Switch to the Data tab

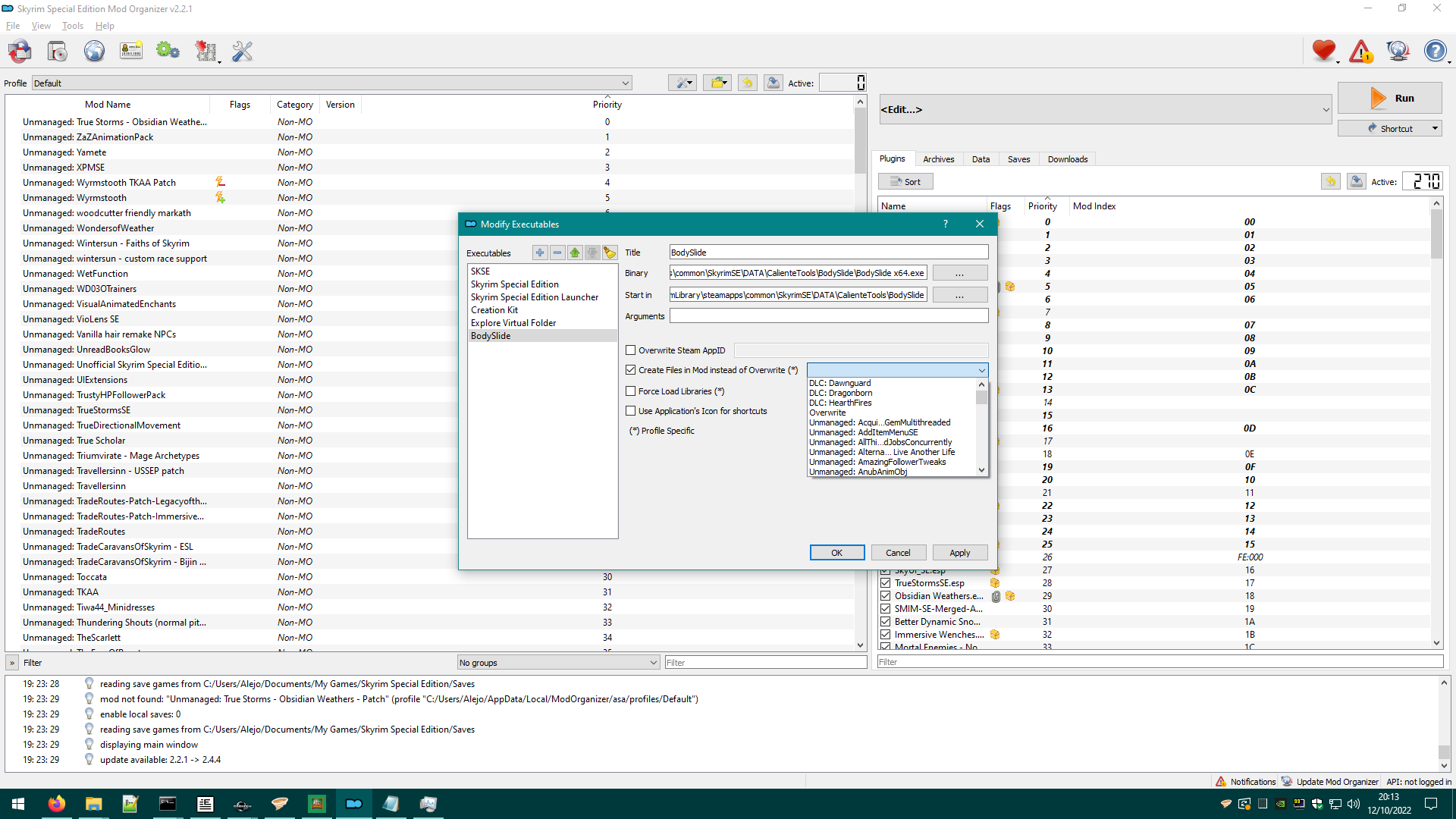pyautogui.click(x=981, y=159)
